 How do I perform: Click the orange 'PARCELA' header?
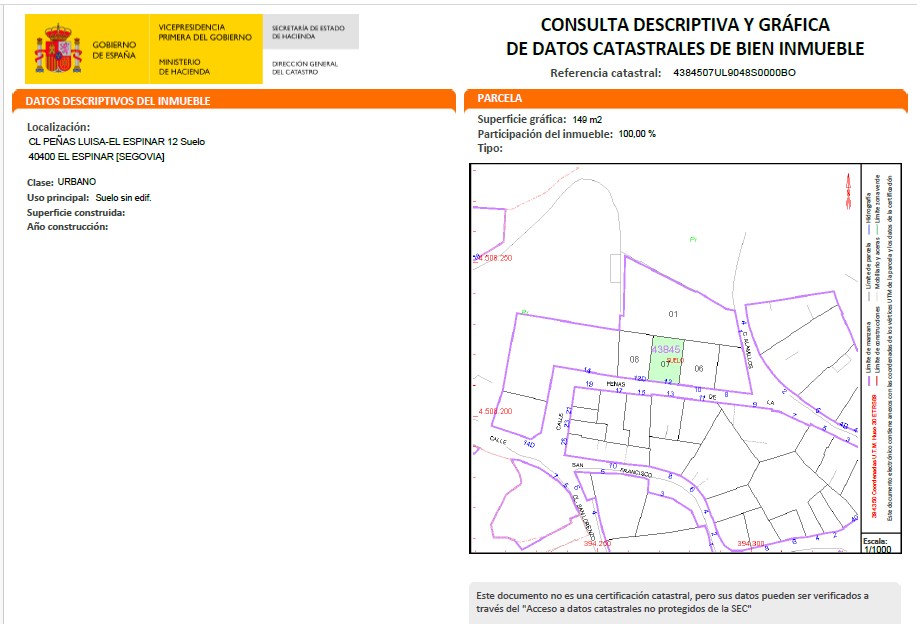685,99
